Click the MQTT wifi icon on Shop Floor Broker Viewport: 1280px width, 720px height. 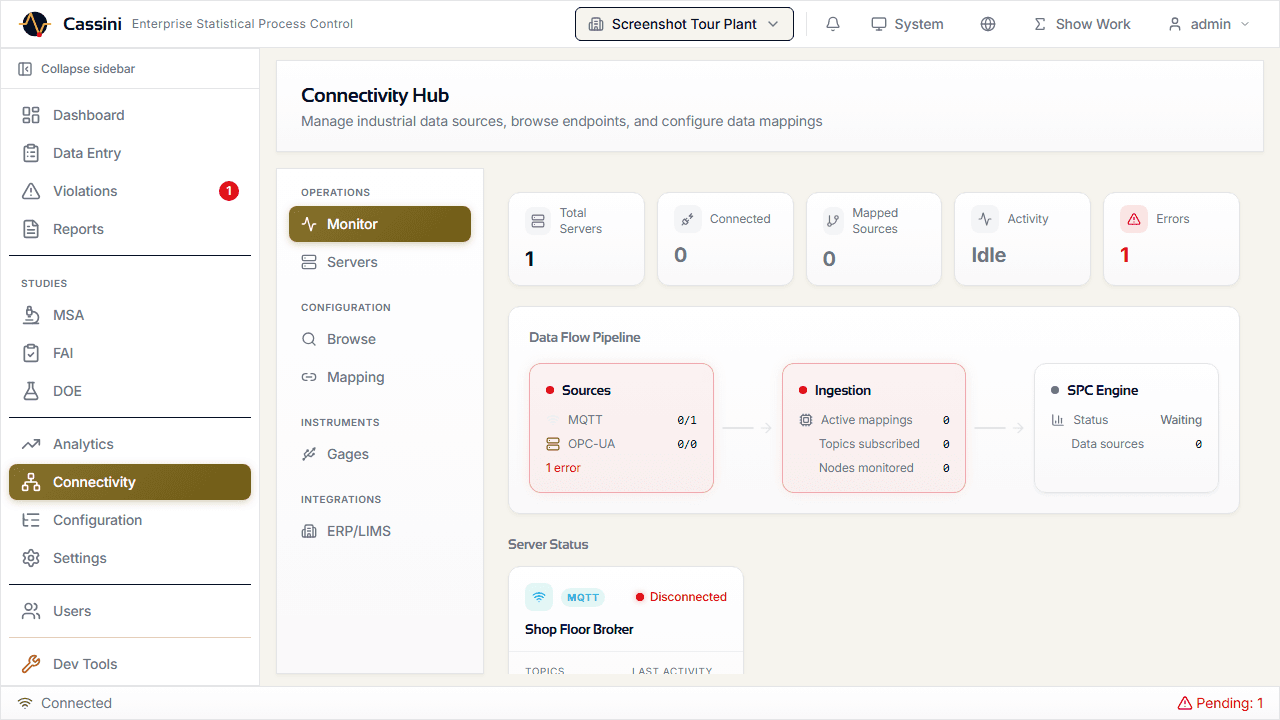(539, 596)
